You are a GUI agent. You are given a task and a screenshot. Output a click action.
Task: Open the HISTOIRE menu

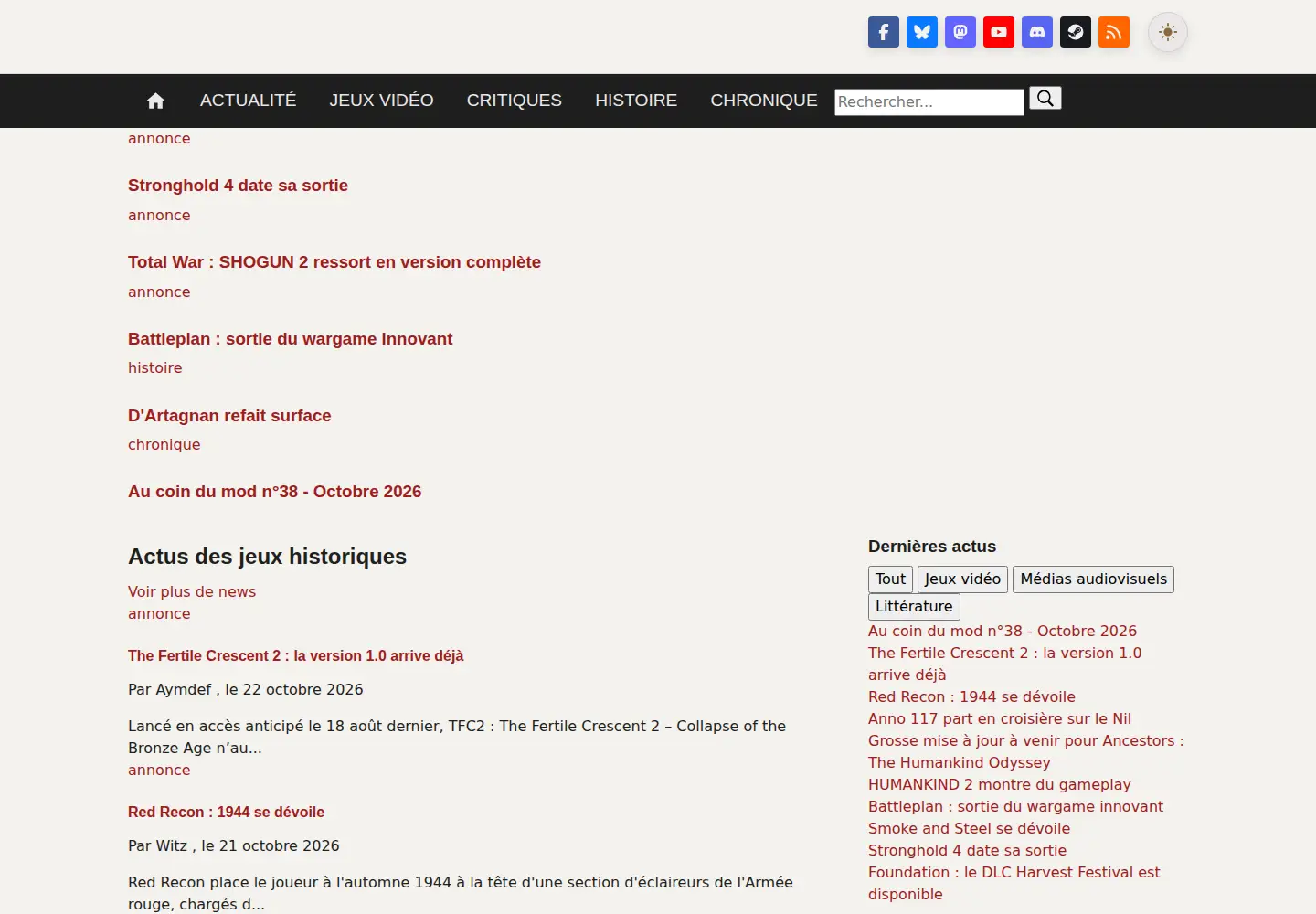[636, 101]
